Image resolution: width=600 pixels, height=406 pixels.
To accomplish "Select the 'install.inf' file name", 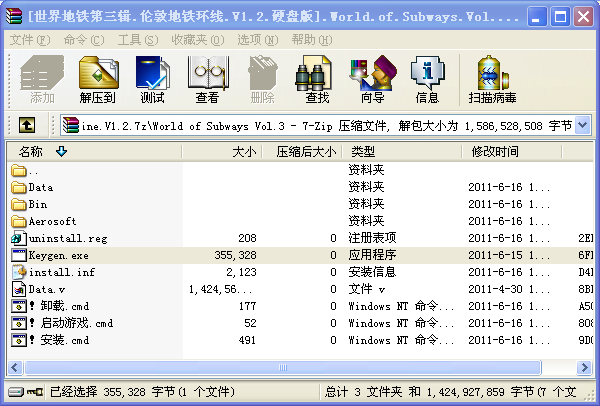I will tap(62, 272).
